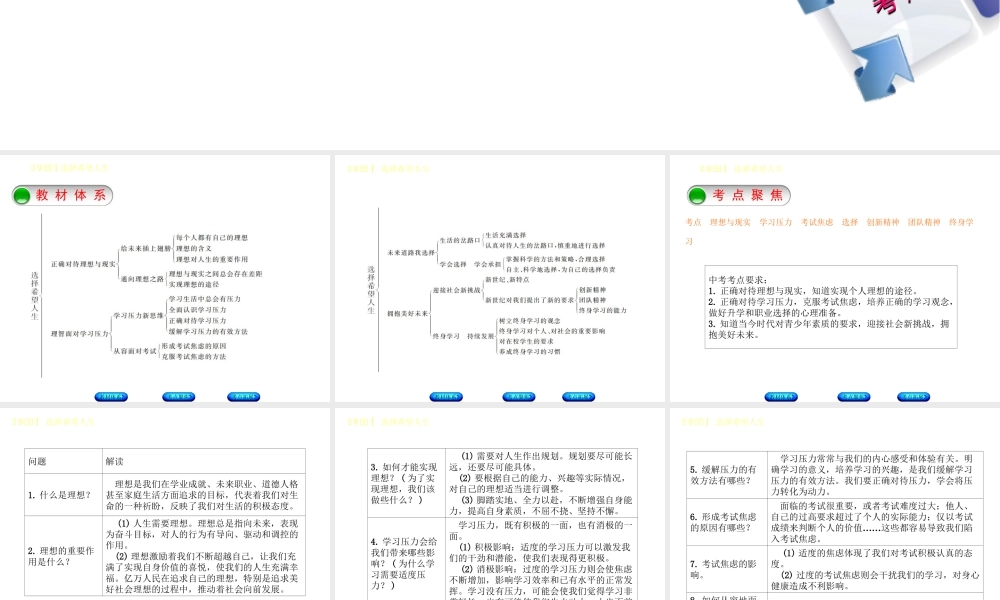Click the 正确对待理想与现实 branch text
1000x600 pixels.
tap(84, 264)
